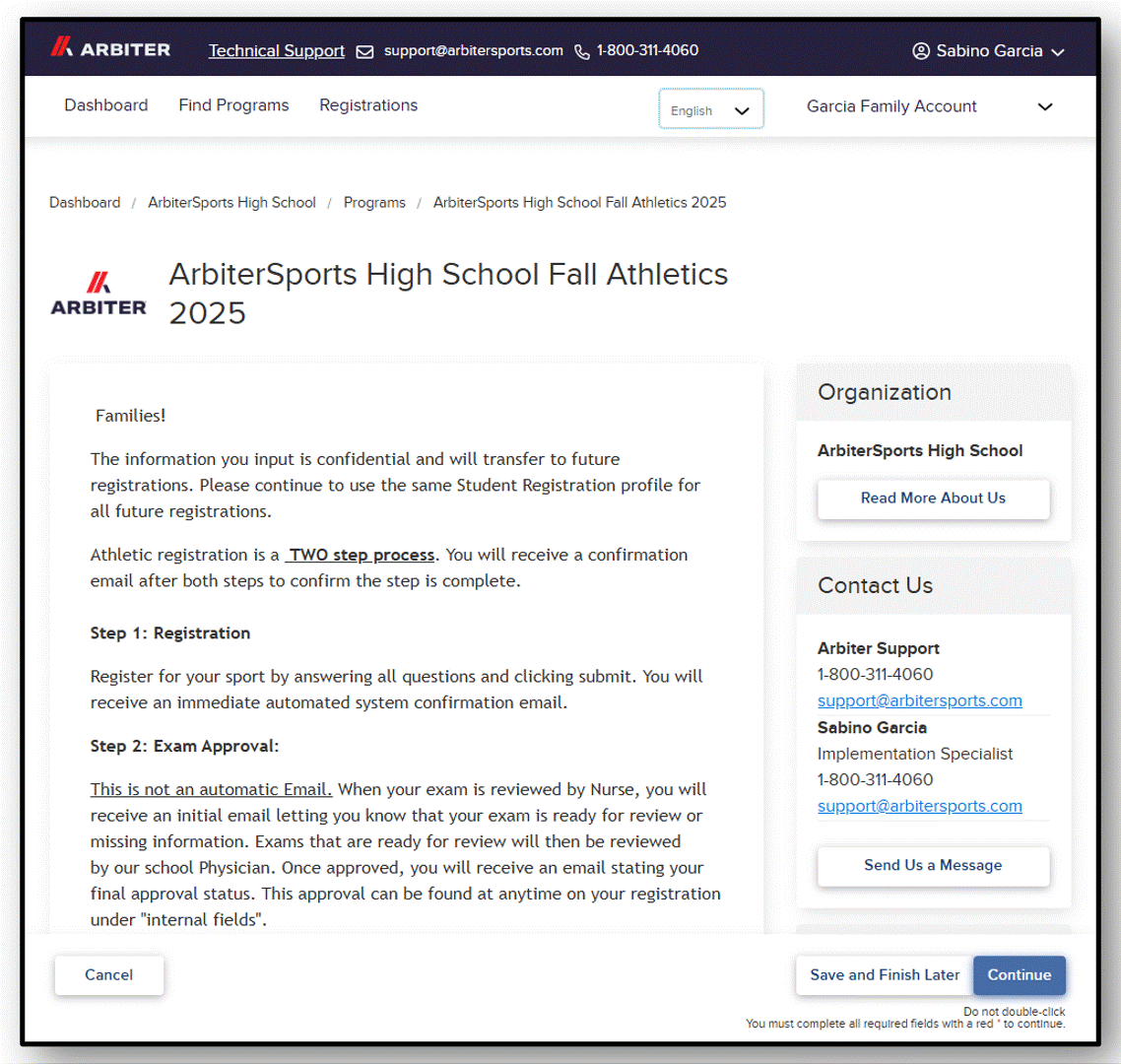Expand the Sabino Garcia user menu chevron

pos(1058,52)
